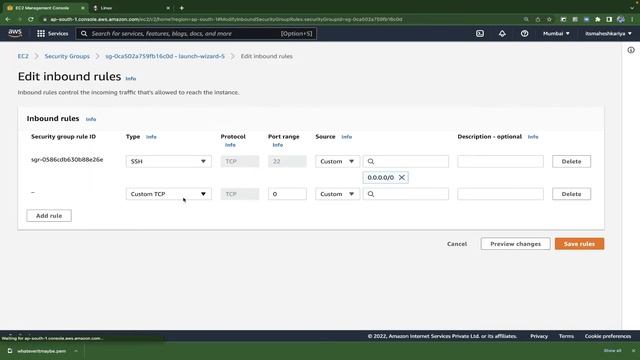Viewport: 640px width, 360px height.
Task: Click share icon in address bar
Action: point(538,19)
